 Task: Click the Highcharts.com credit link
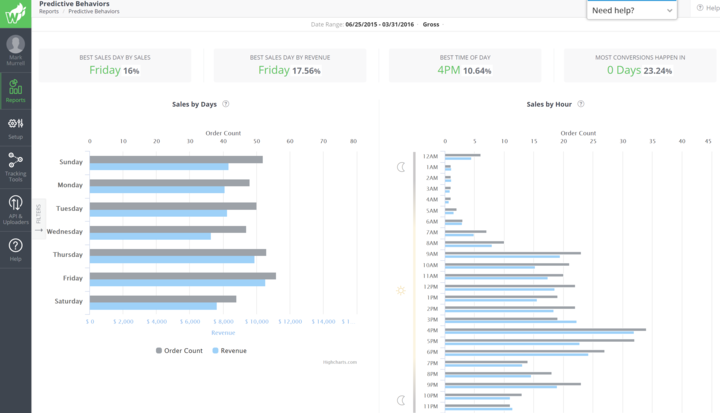(x=340, y=362)
